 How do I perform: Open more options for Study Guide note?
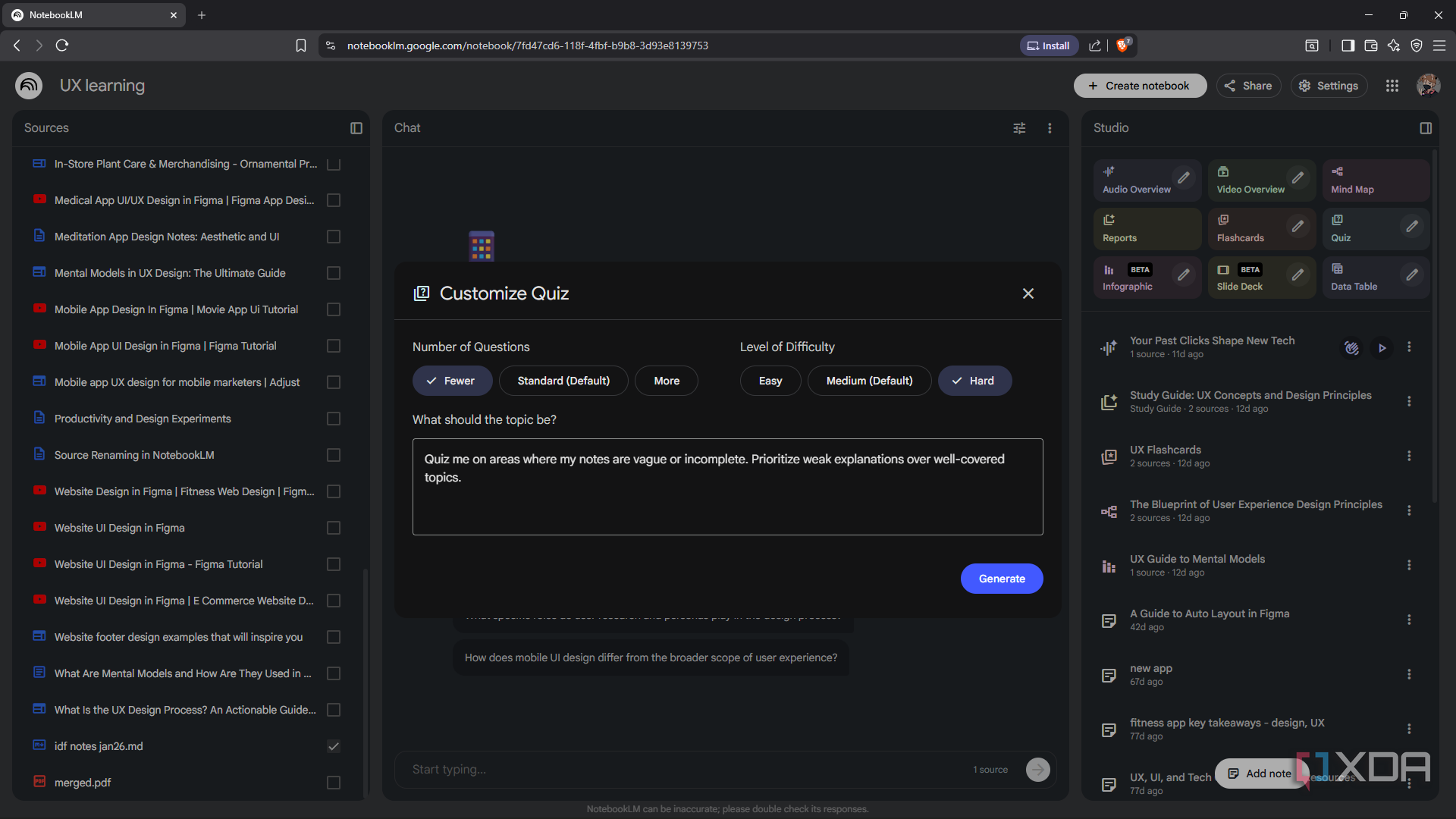coord(1409,401)
